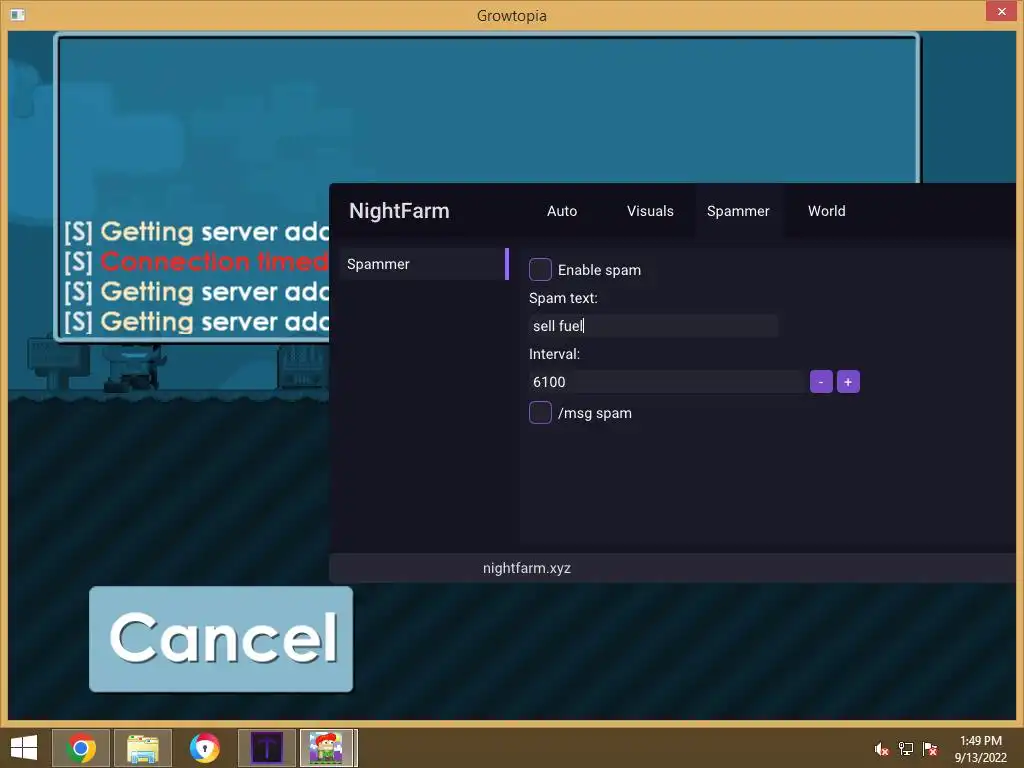The height and width of the screenshot is (768, 1024).
Task: Open the Windows Start menu
Action: tap(24, 748)
